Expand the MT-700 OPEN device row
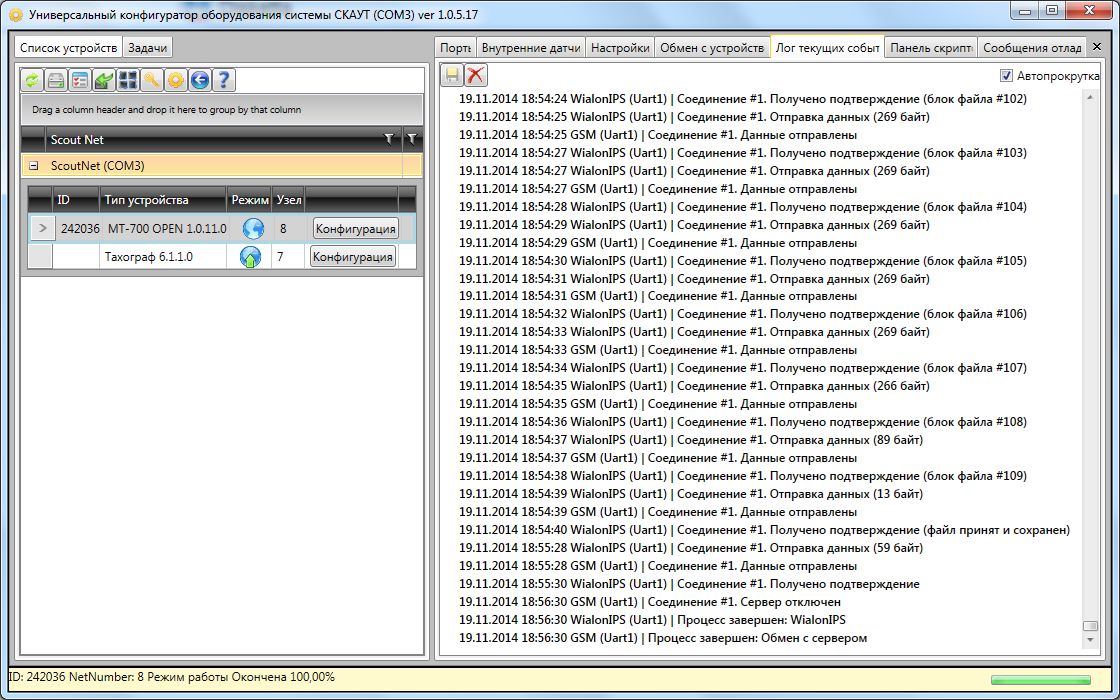1120x700 pixels. point(41,228)
